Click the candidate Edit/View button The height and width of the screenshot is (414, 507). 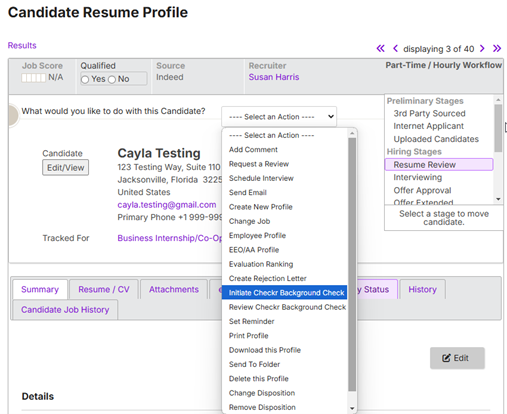[x=65, y=168]
